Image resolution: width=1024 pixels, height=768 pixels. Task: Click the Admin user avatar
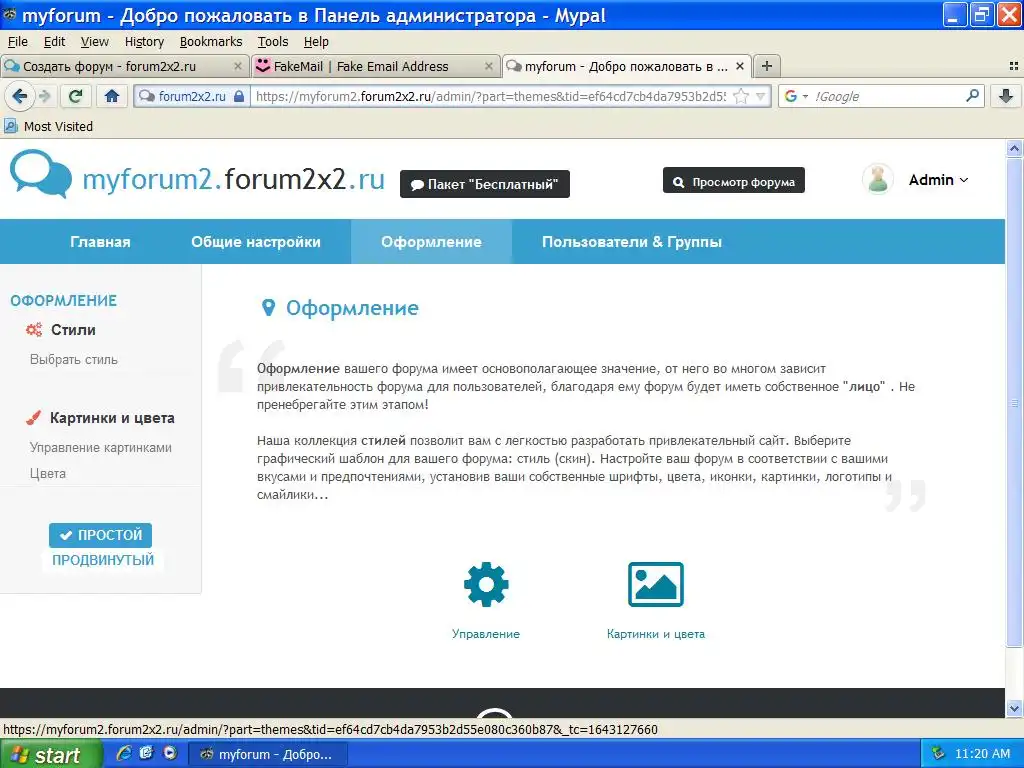click(x=878, y=180)
